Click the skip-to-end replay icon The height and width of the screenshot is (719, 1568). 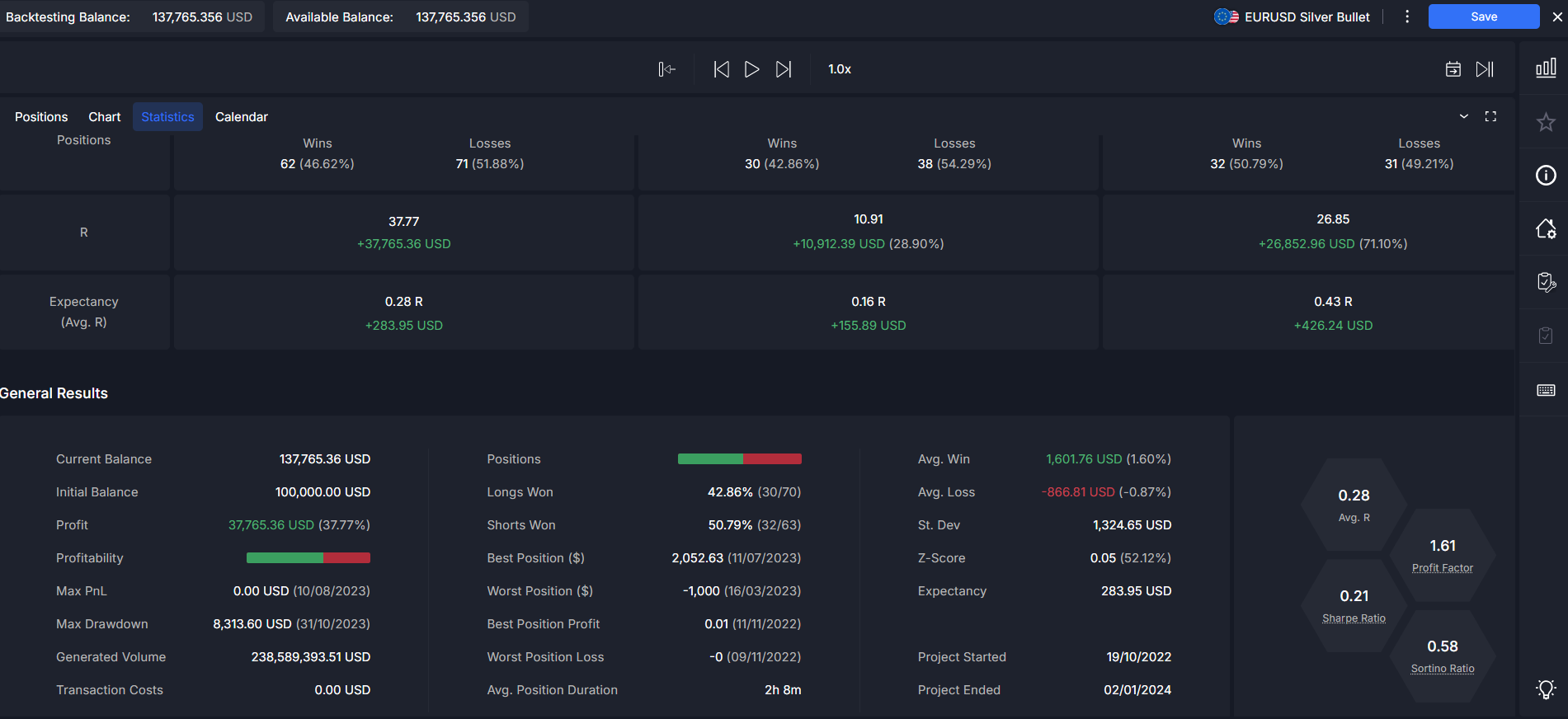(x=1485, y=69)
